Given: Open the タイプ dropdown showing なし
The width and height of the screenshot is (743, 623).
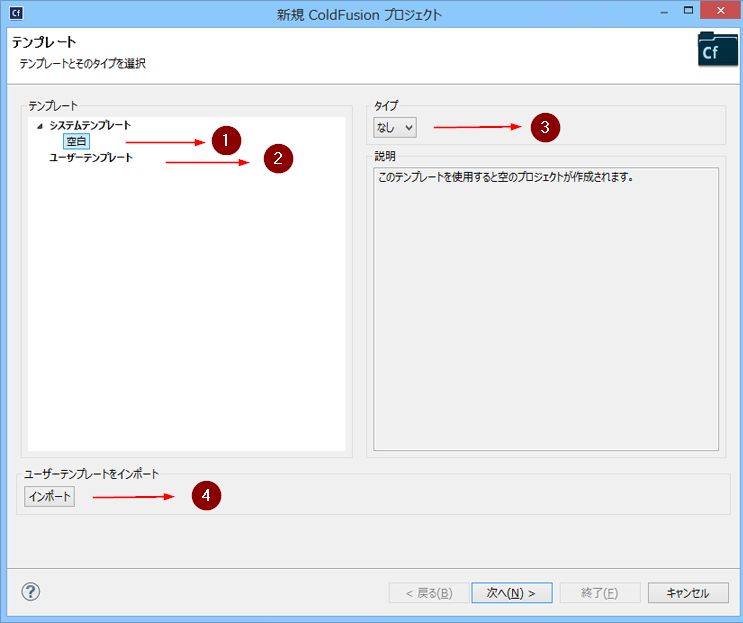Looking at the screenshot, I should (x=395, y=127).
